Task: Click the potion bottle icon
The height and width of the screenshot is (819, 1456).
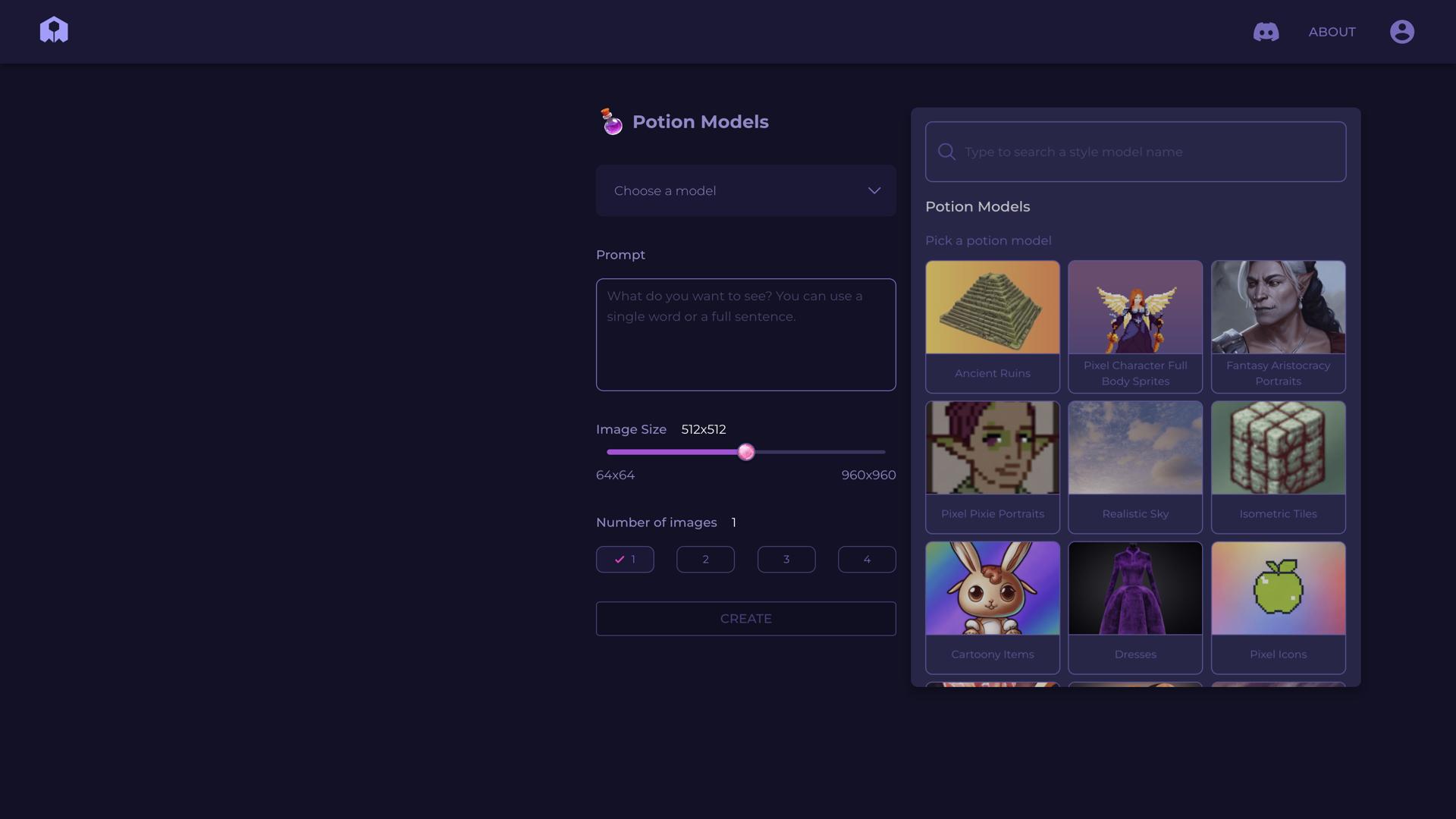Action: [x=611, y=121]
